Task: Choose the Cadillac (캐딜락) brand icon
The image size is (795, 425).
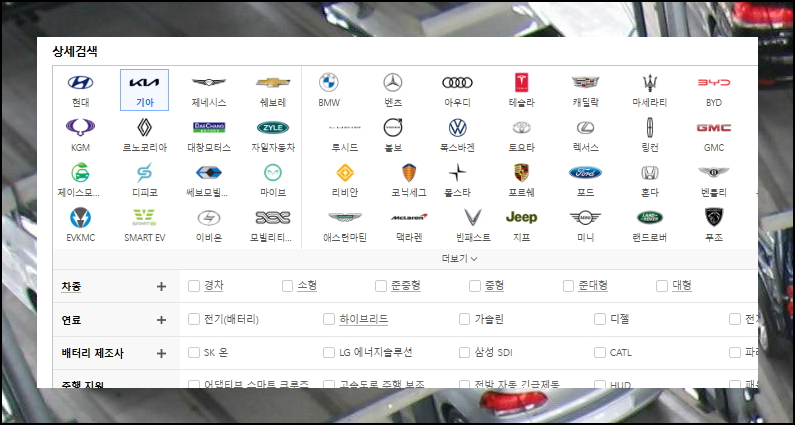Action: click(x=586, y=82)
